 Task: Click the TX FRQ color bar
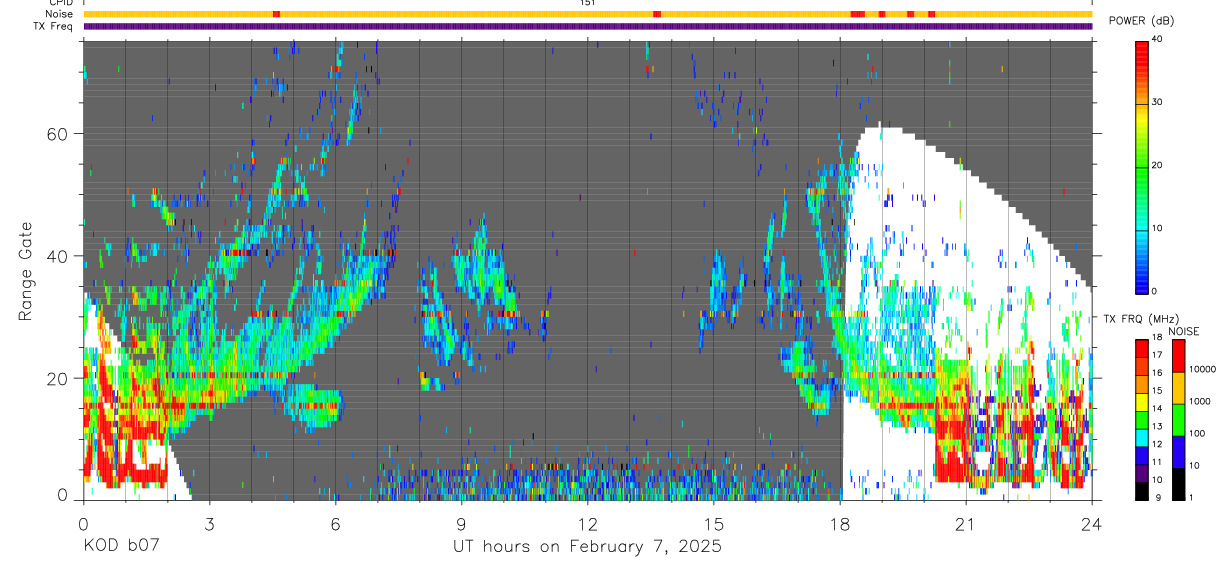1143,420
